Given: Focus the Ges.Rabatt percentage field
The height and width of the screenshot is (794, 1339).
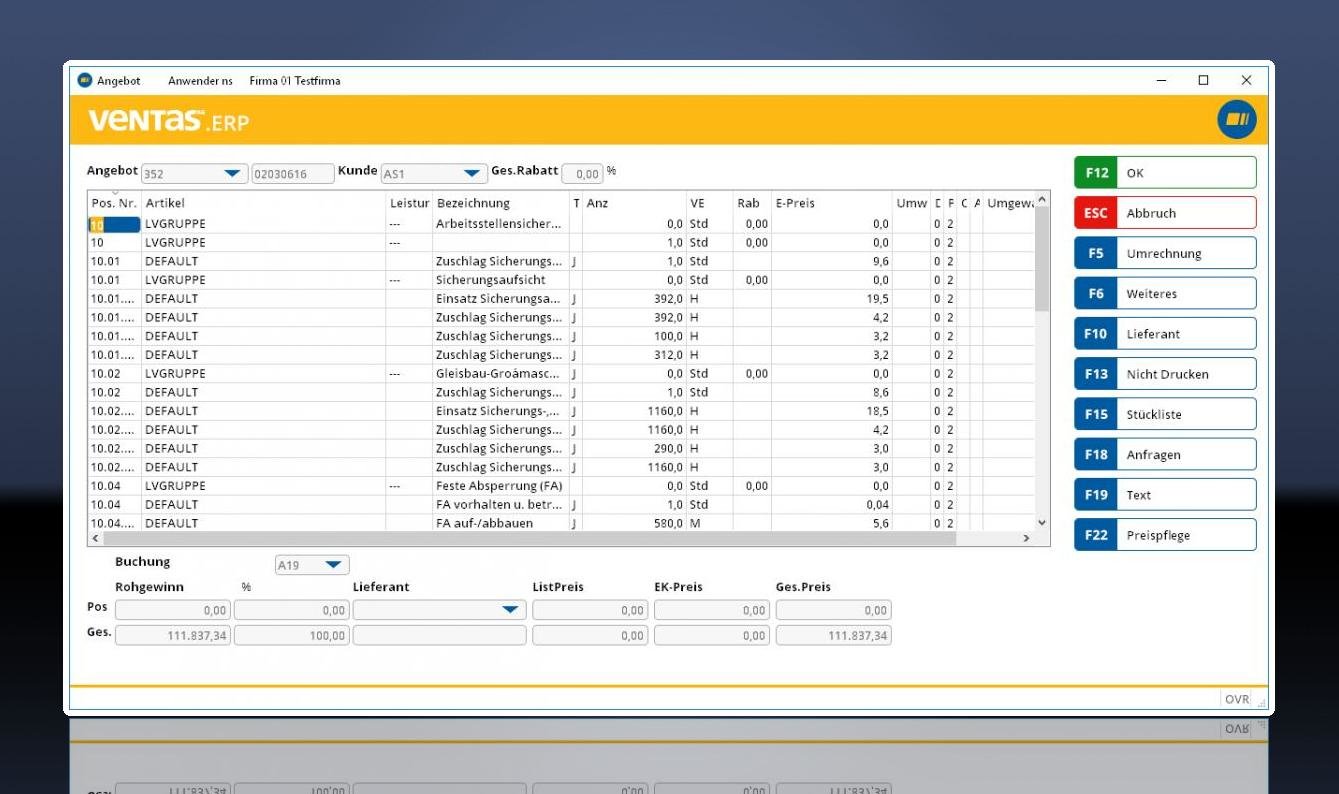Looking at the screenshot, I should click(x=583, y=174).
